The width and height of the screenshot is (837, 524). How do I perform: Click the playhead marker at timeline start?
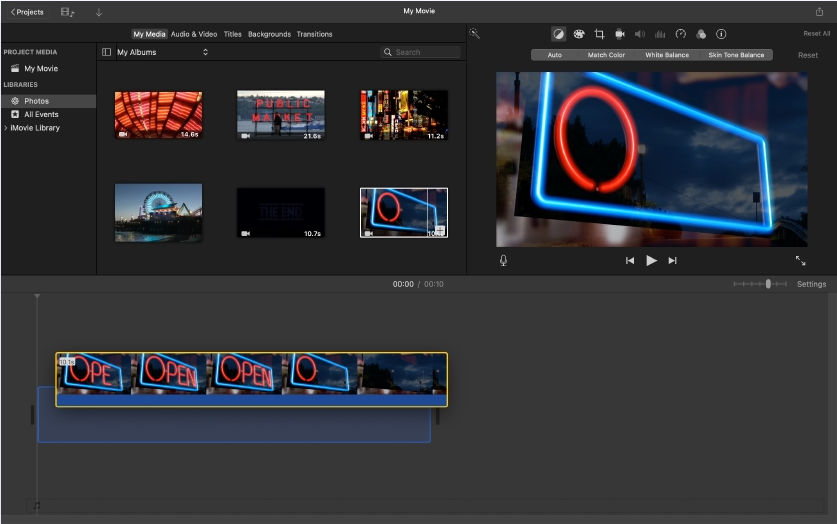click(37, 296)
